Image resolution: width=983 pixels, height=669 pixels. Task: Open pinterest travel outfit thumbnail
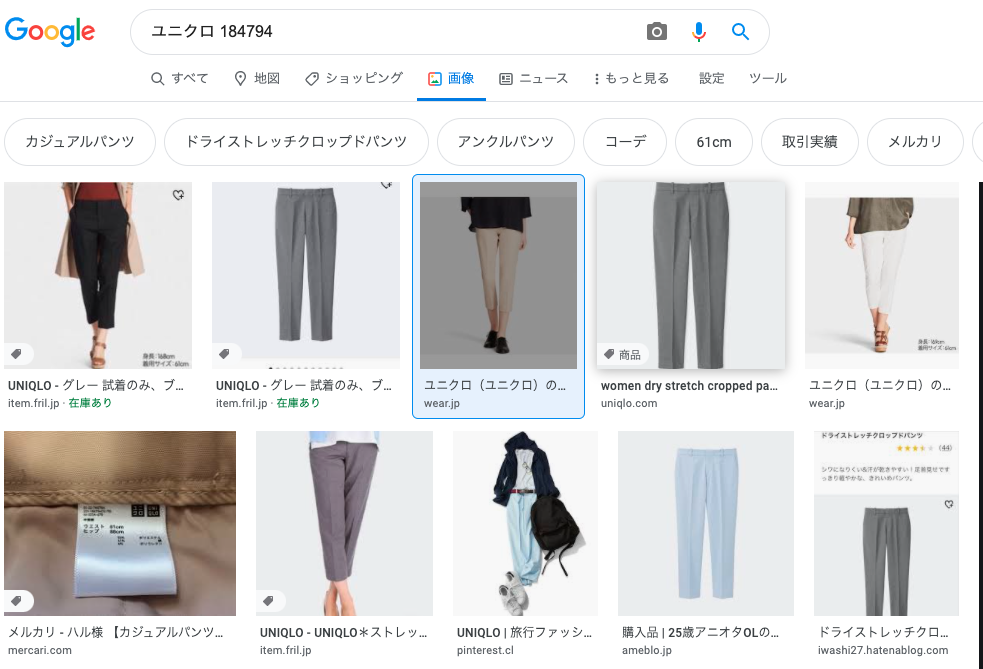click(525, 524)
